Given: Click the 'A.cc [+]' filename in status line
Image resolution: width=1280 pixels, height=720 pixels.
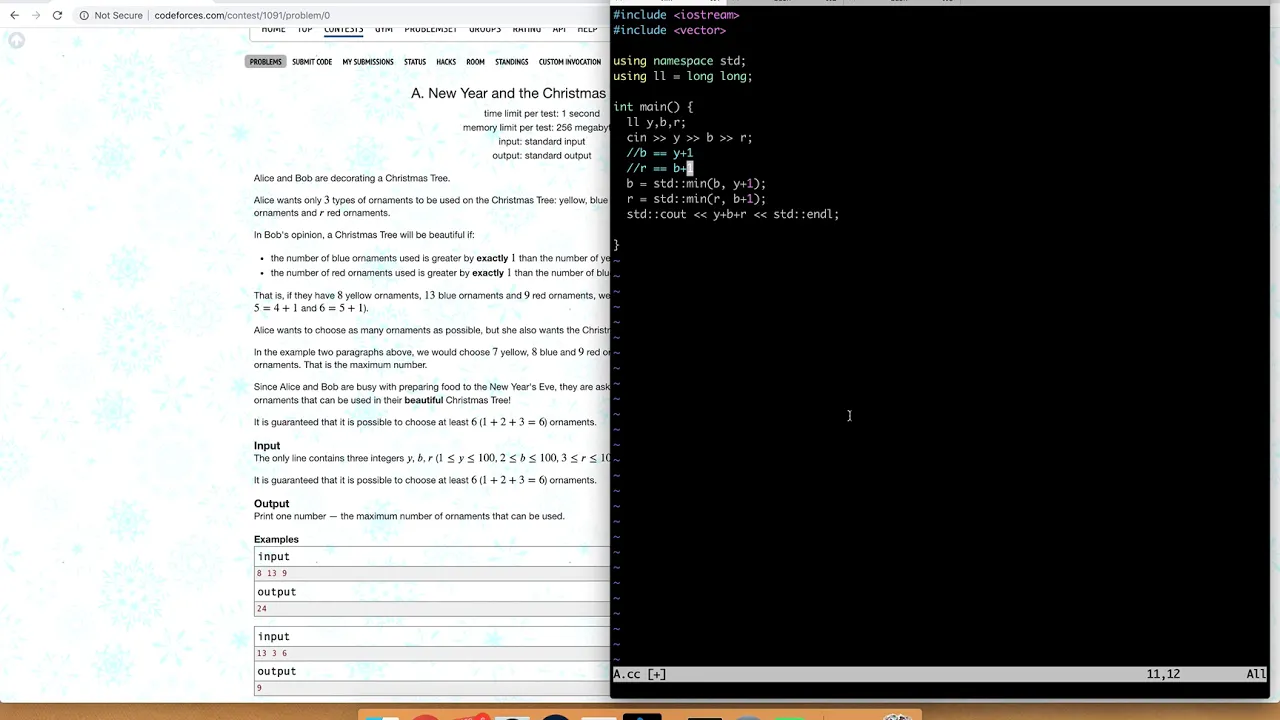Looking at the screenshot, I should pos(639,674).
